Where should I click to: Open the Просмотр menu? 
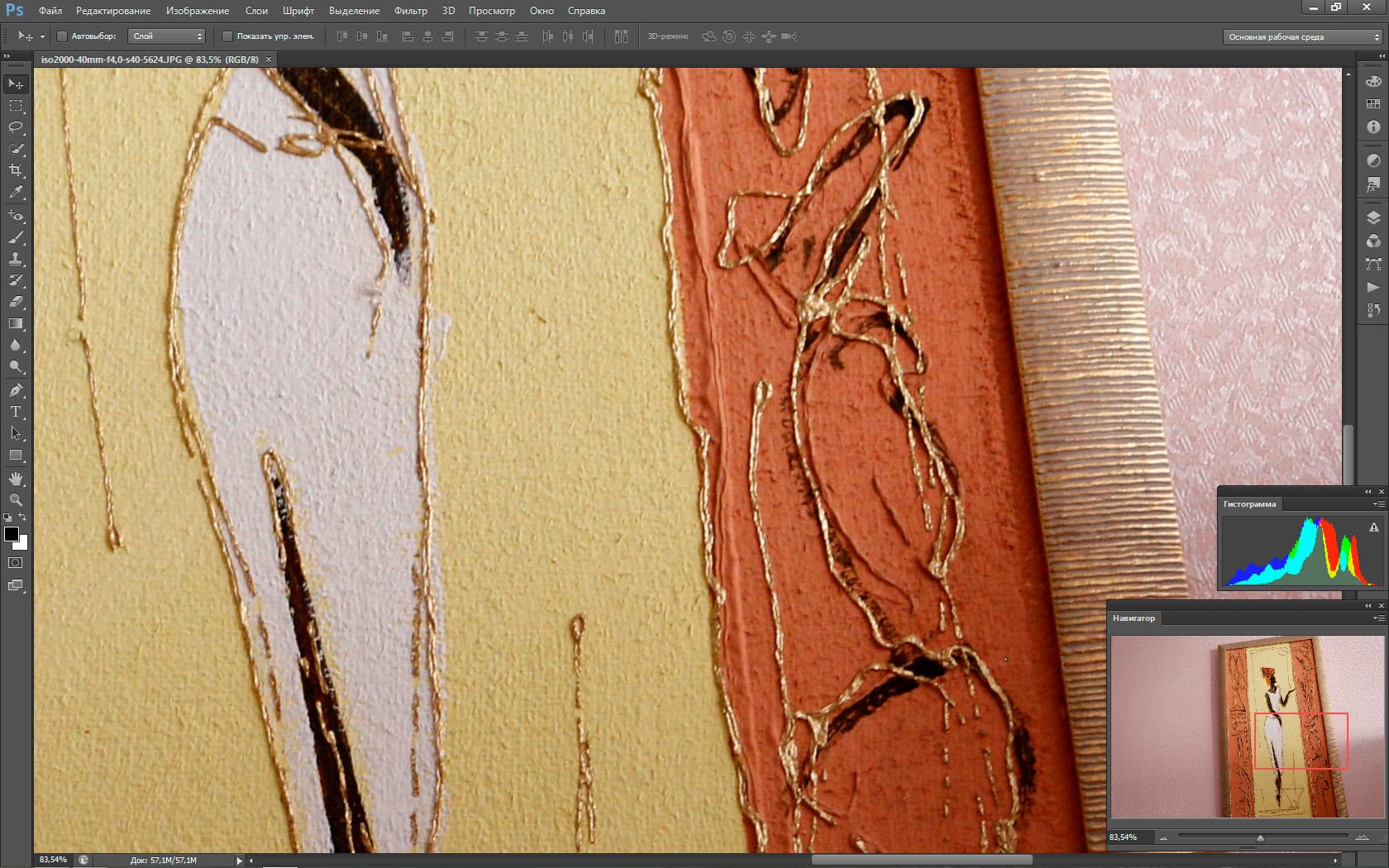[492, 11]
